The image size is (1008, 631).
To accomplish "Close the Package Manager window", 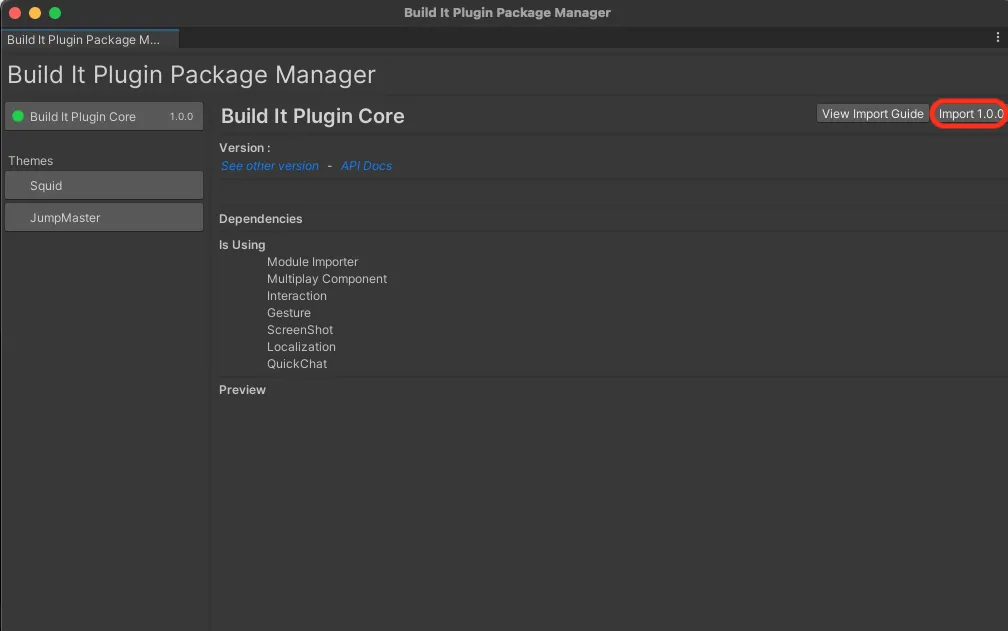I will coord(15,13).
